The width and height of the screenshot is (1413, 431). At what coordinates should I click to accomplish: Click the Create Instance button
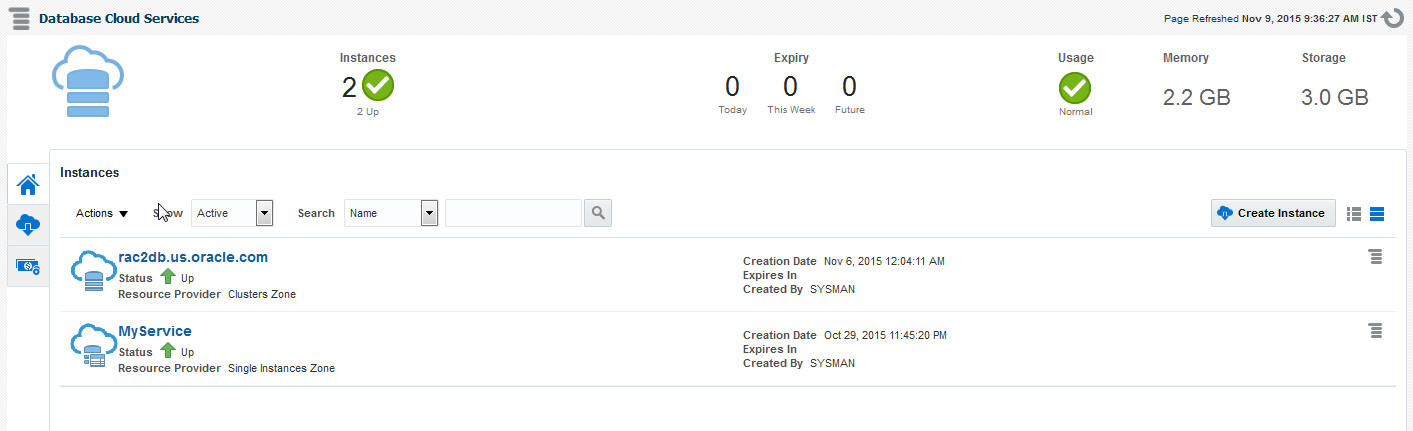(x=1273, y=213)
